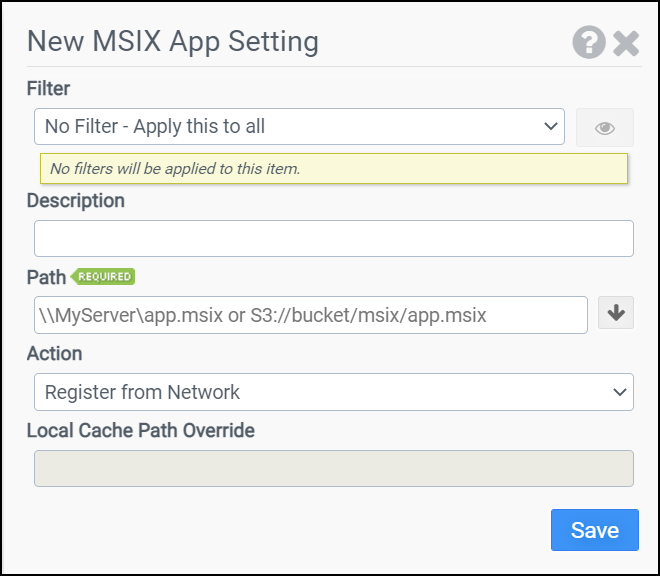This screenshot has height=576, width=660.
Task: Click into the Description text field
Action: 333,239
